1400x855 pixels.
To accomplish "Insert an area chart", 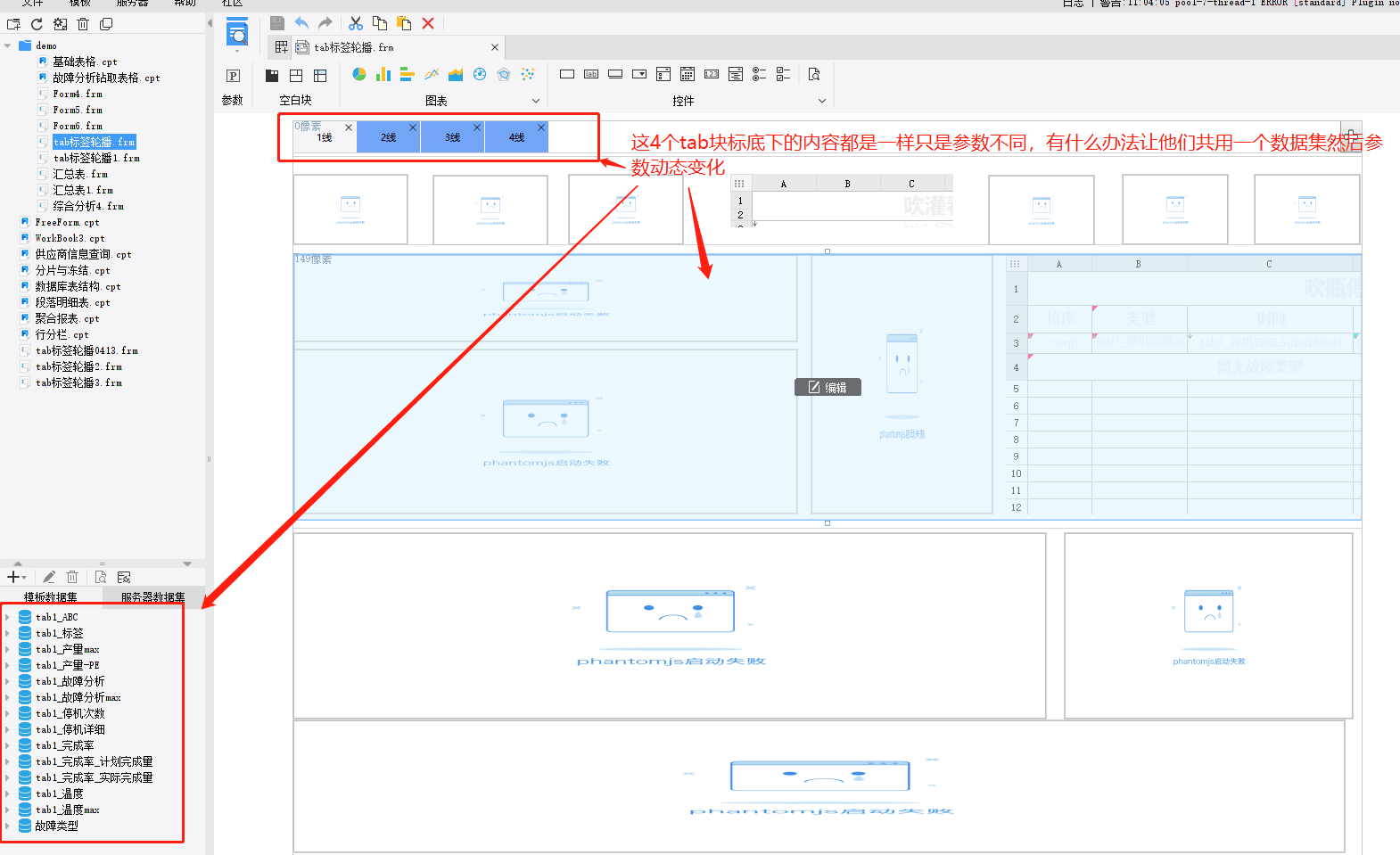I will click(456, 74).
